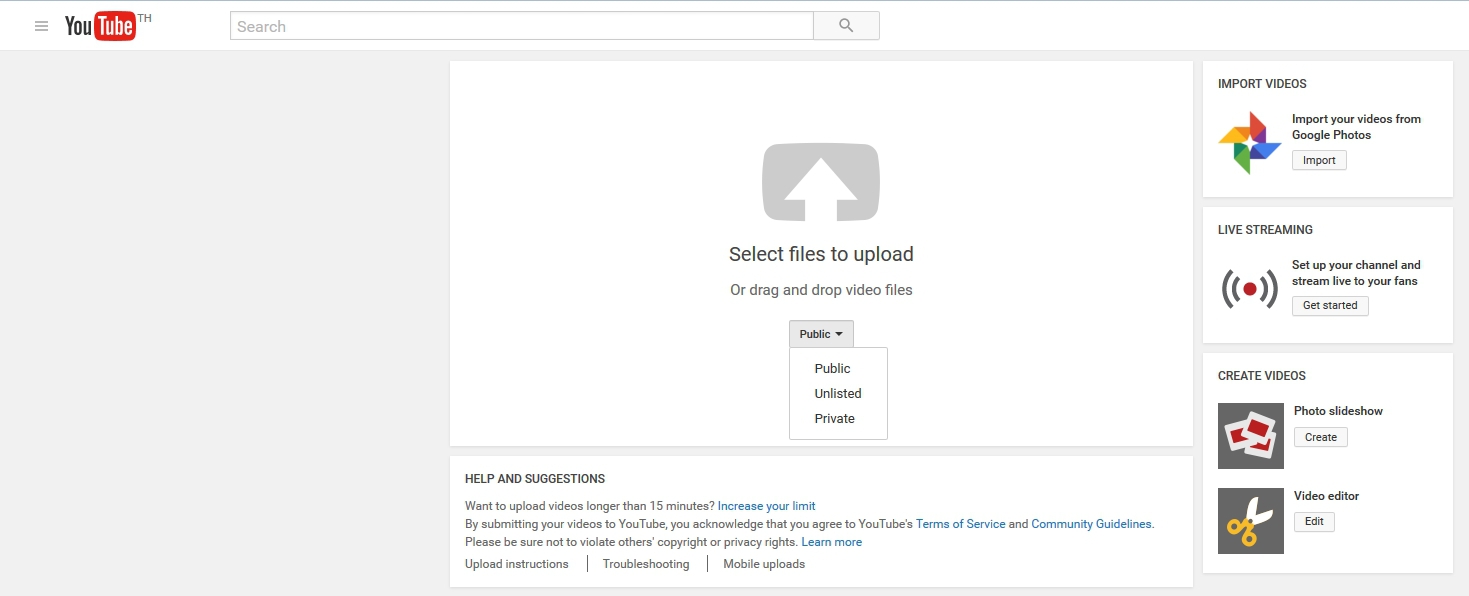Open the Community Guidelines link

click(x=1091, y=524)
